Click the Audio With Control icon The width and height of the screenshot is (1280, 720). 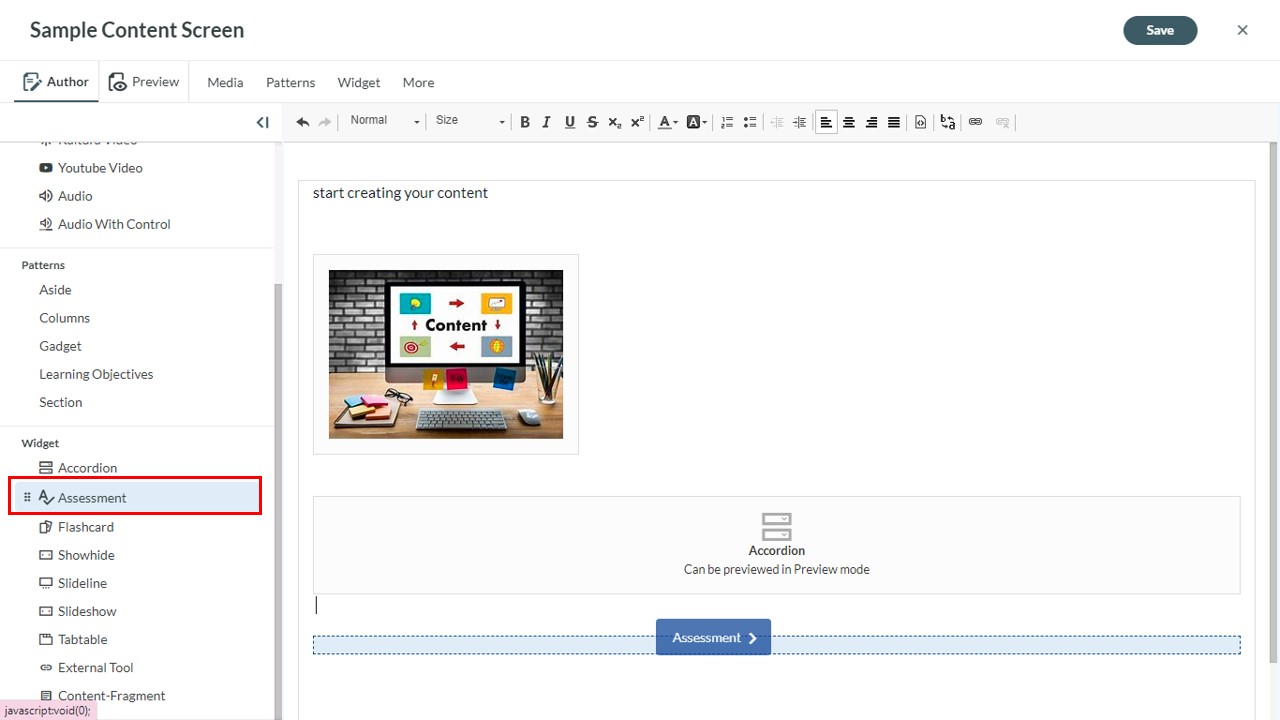(46, 224)
